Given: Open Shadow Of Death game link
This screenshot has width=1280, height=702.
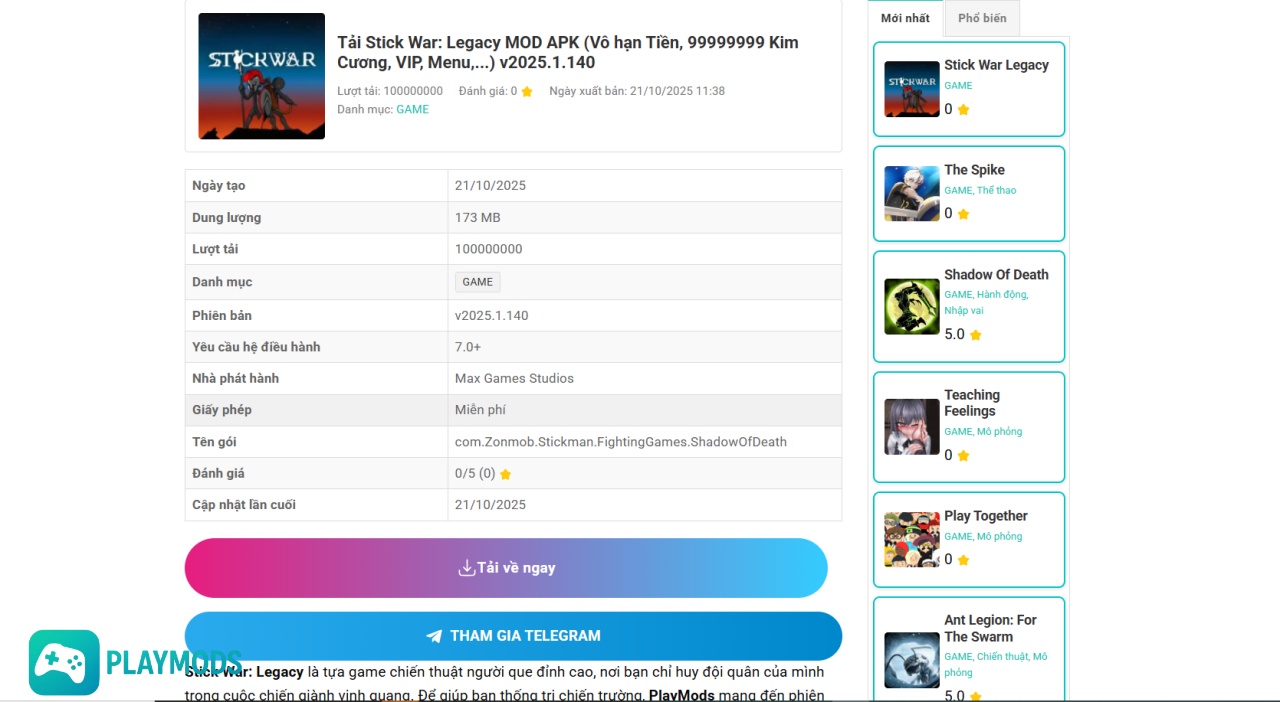Looking at the screenshot, I should 996,275.
